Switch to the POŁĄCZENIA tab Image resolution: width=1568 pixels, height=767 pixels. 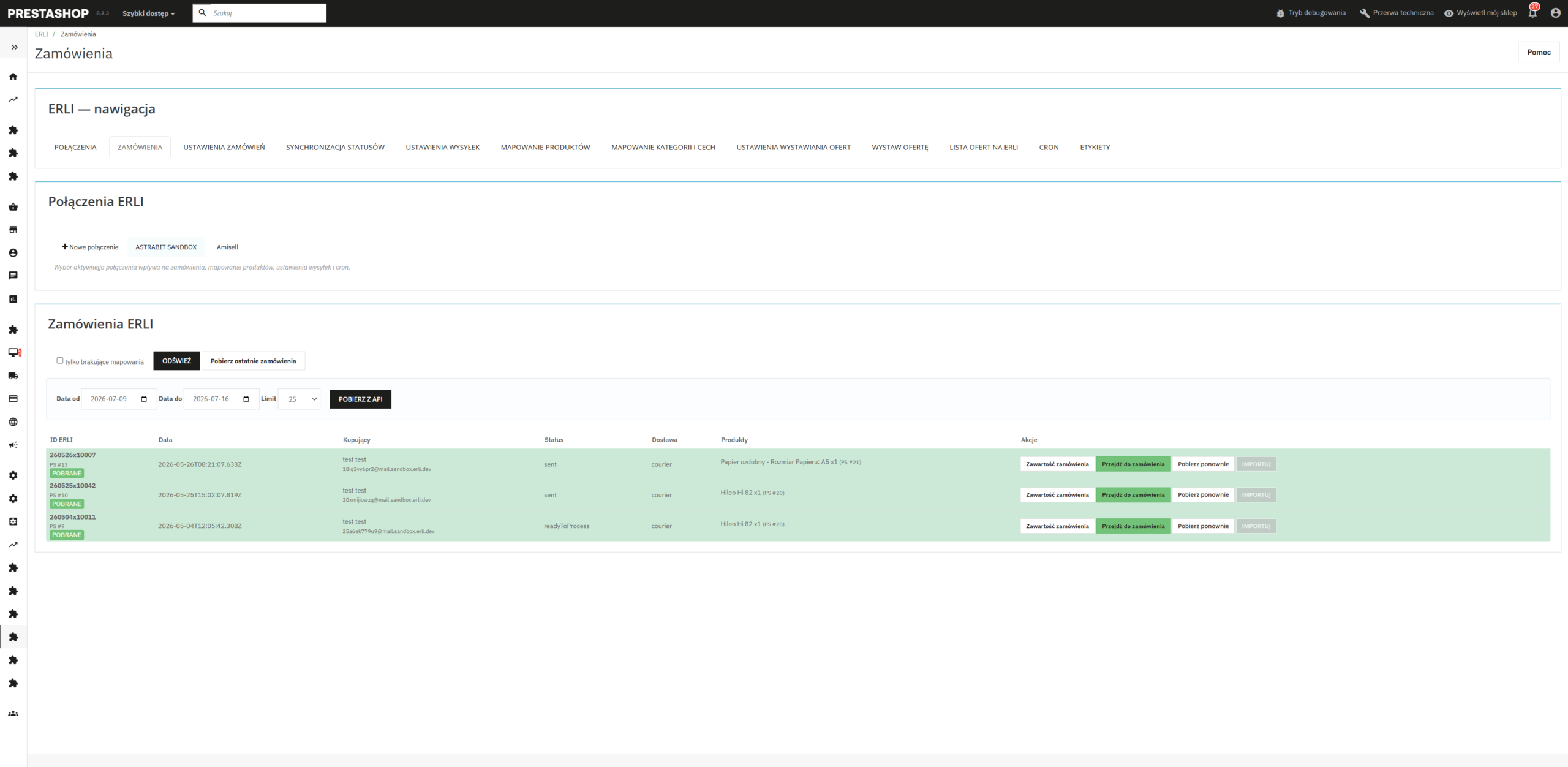pyautogui.click(x=75, y=148)
